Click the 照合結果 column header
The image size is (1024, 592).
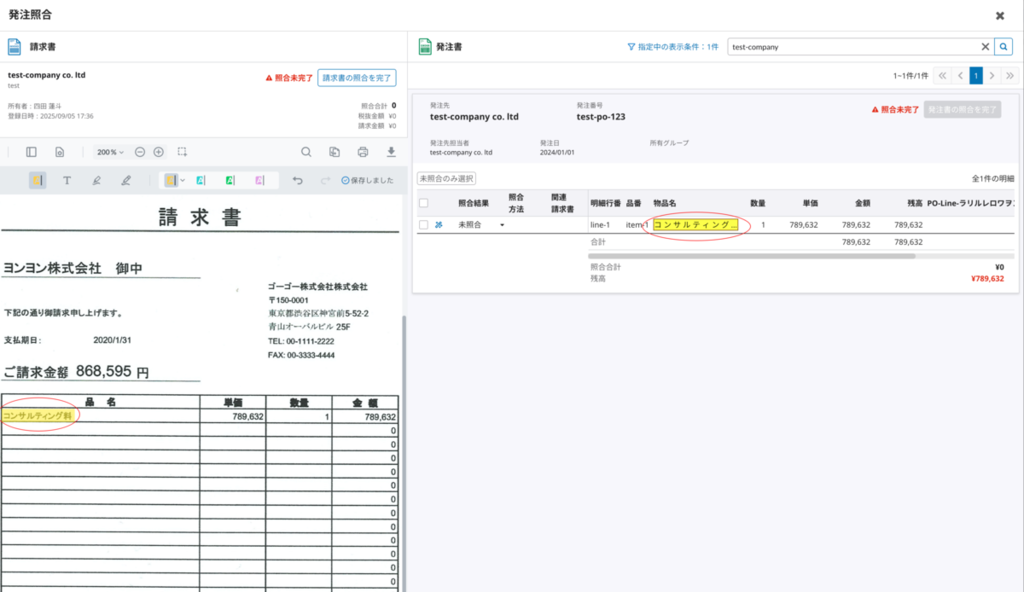(x=473, y=203)
